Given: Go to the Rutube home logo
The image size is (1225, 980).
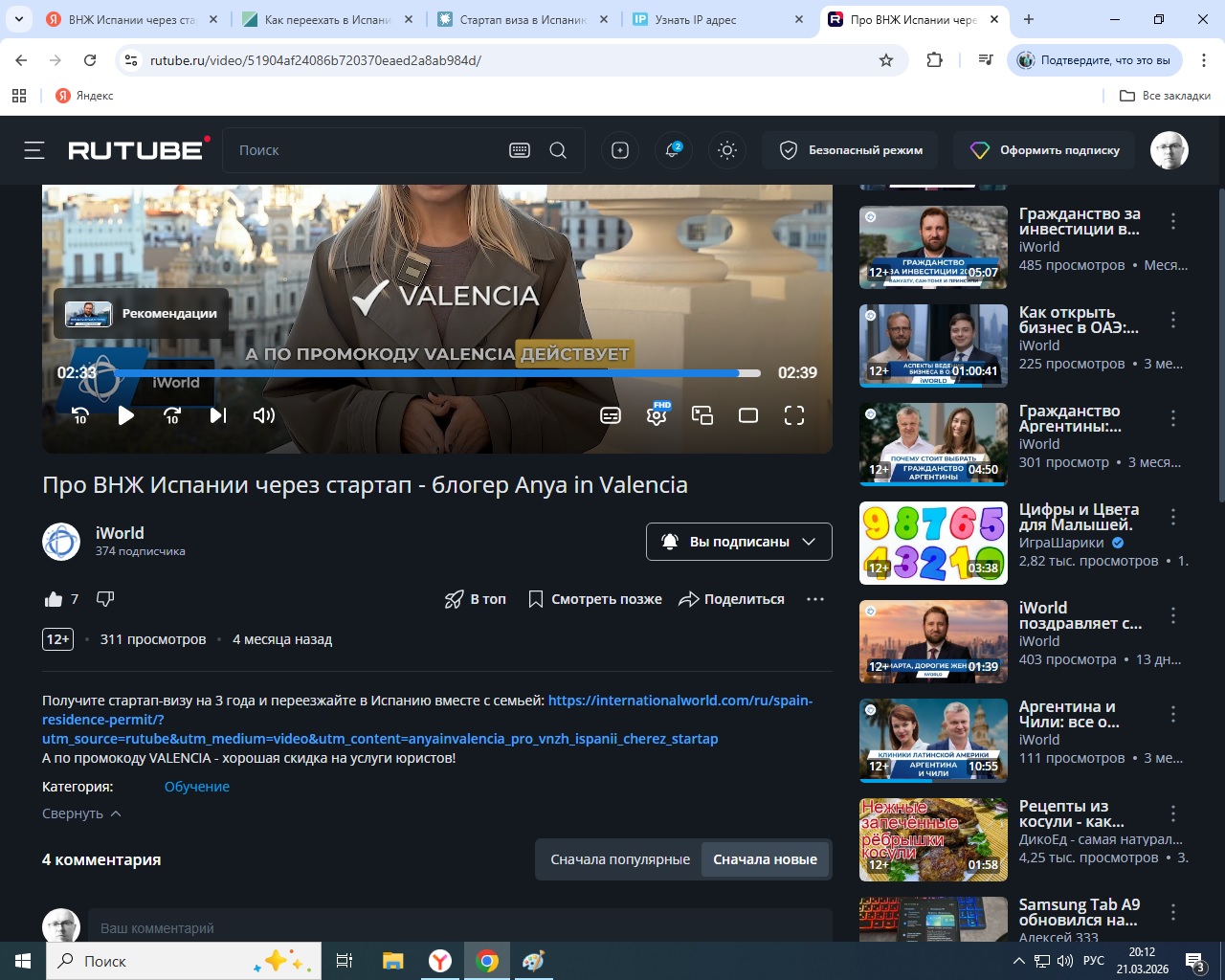Looking at the screenshot, I should [139, 149].
